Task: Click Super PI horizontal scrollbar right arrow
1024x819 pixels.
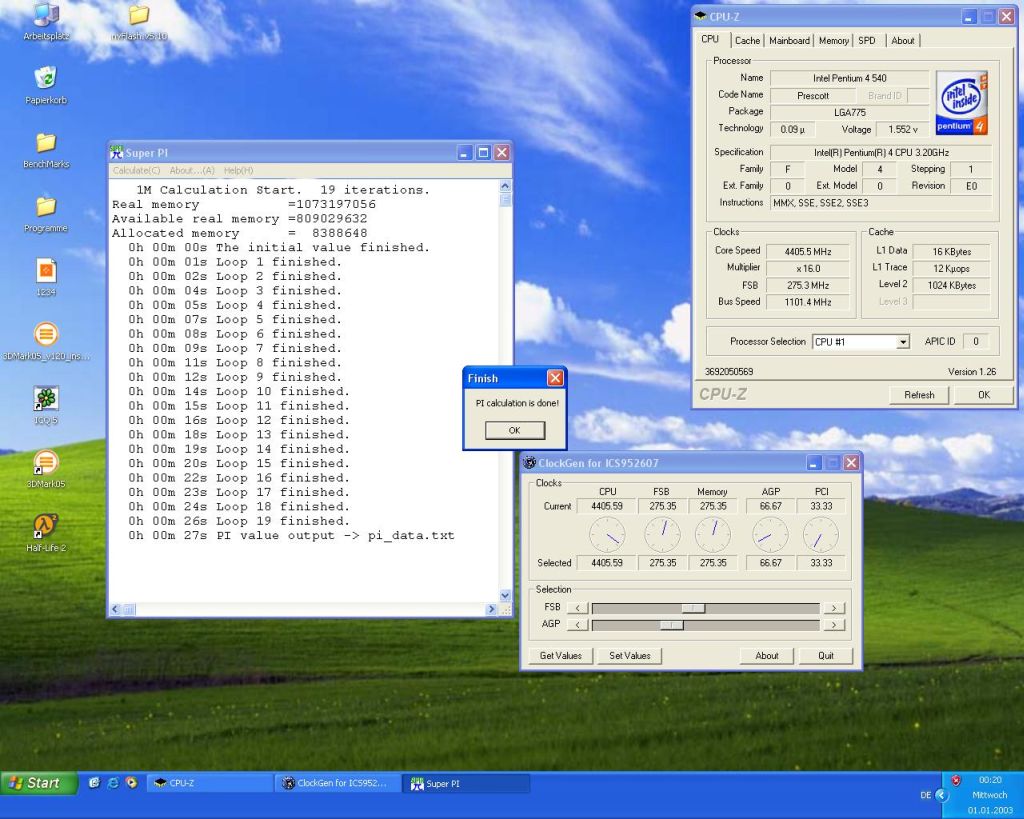Action: coord(492,609)
